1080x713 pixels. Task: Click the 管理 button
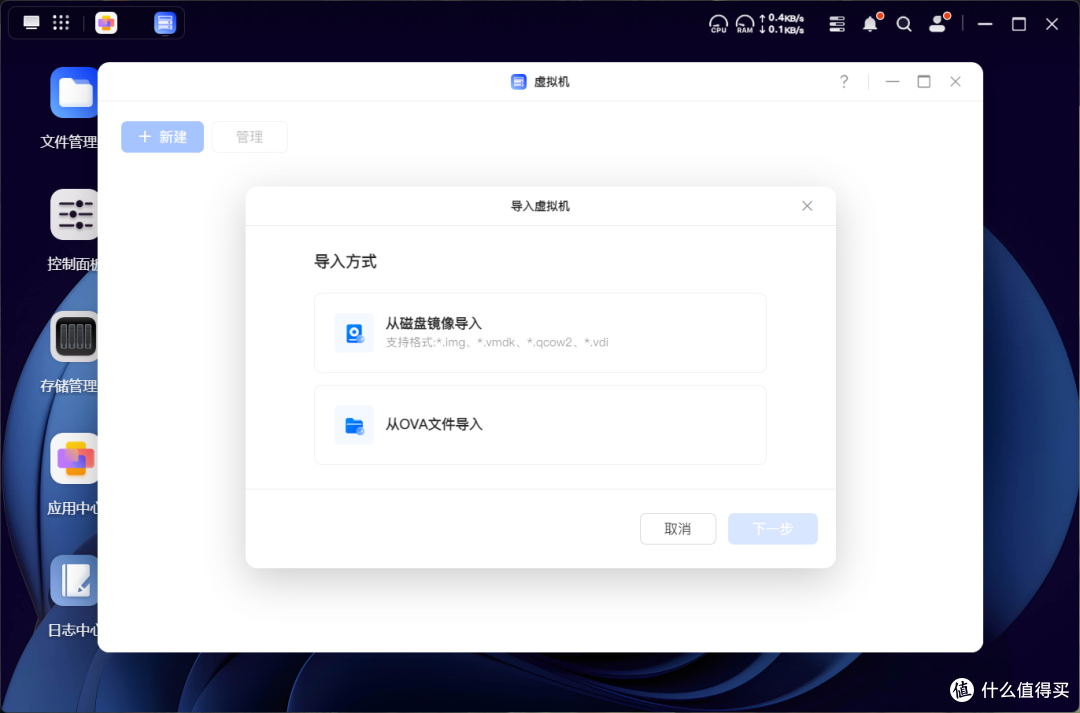(249, 137)
